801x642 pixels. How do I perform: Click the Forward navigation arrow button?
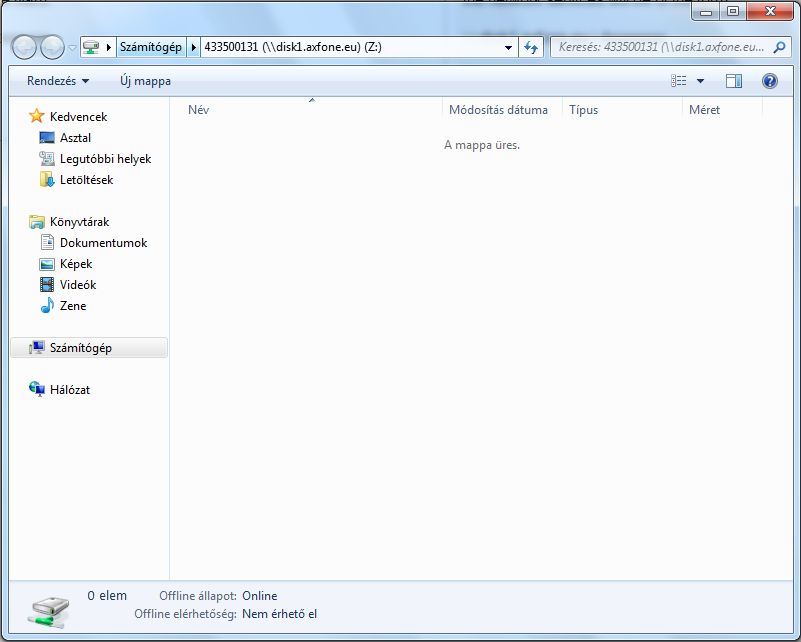[52, 47]
